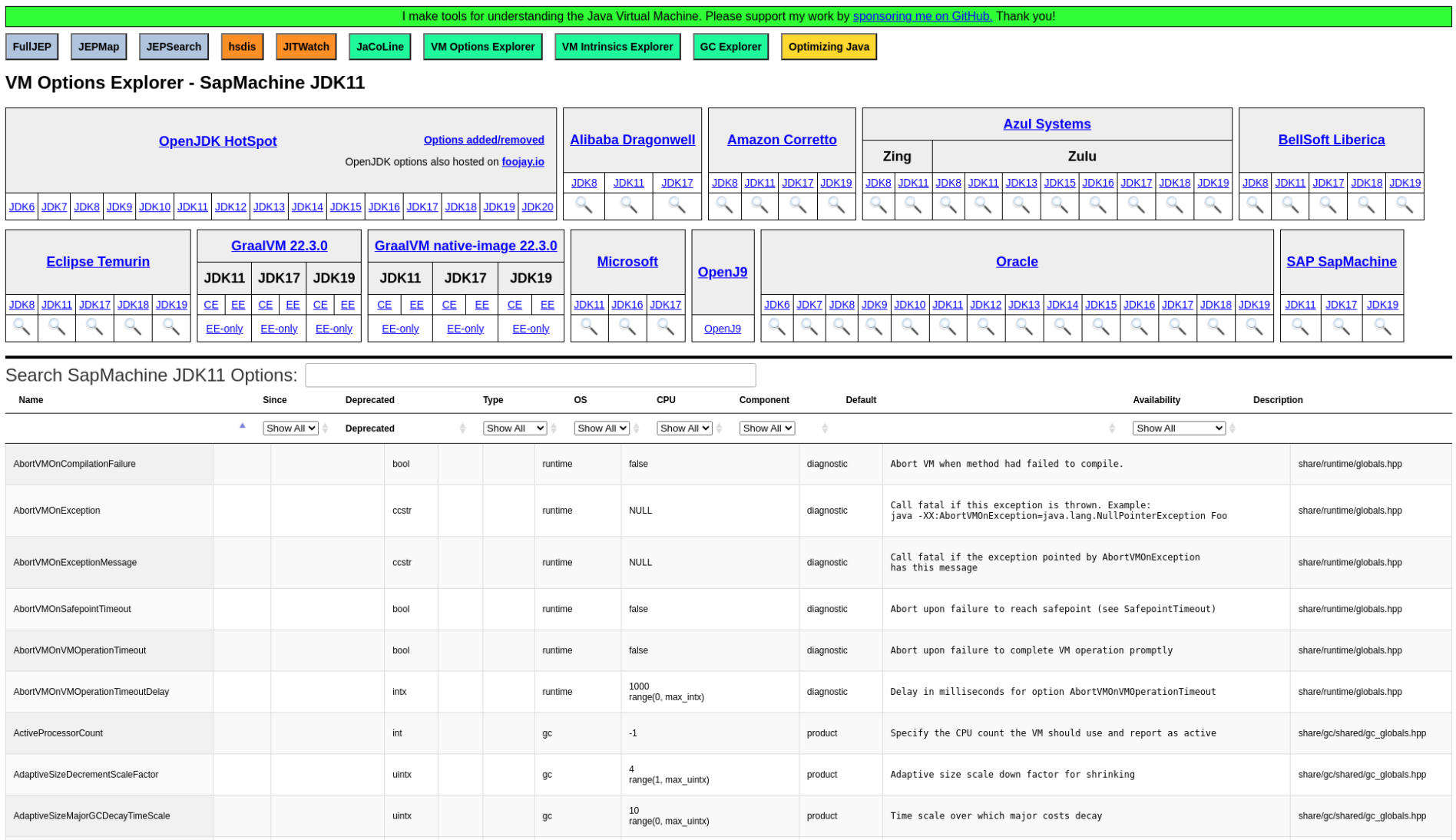Click Options added/removed link
1456x840 pixels.
click(484, 140)
